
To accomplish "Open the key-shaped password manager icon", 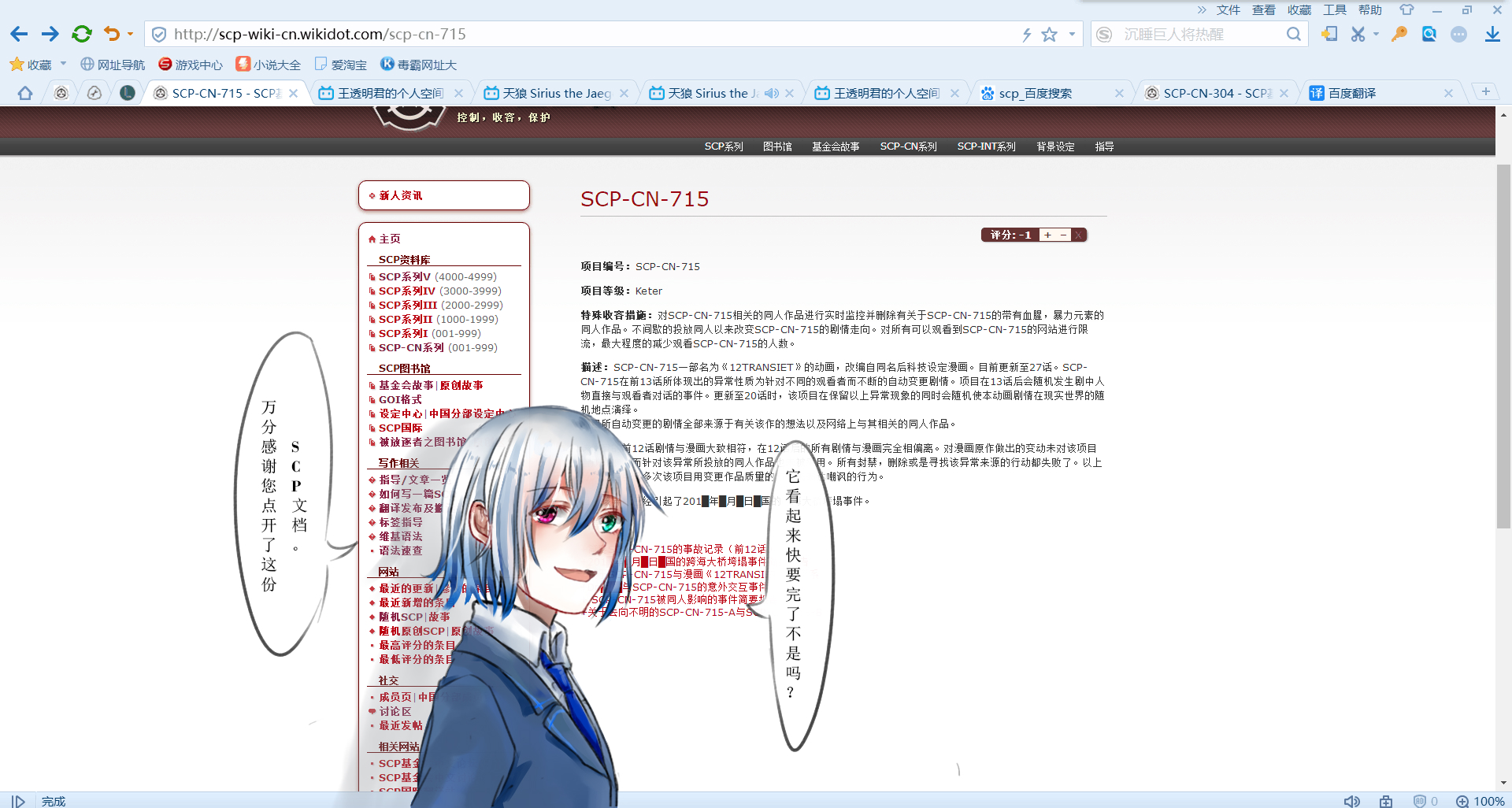I will [1399, 34].
